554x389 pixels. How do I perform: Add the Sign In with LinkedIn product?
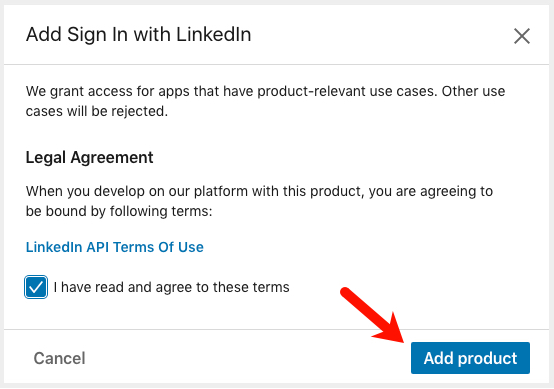tap(470, 358)
